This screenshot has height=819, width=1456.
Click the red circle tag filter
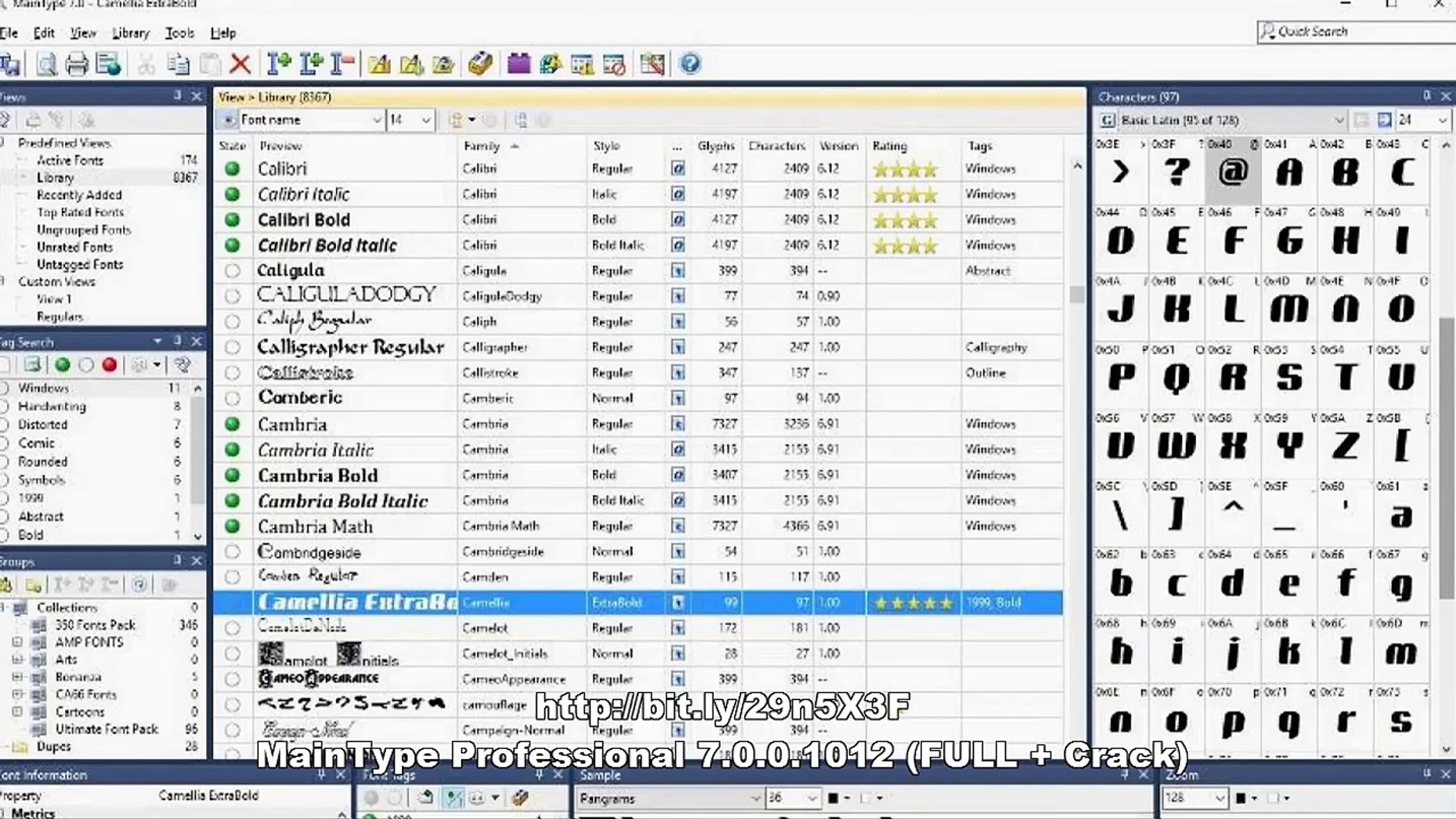click(x=109, y=366)
